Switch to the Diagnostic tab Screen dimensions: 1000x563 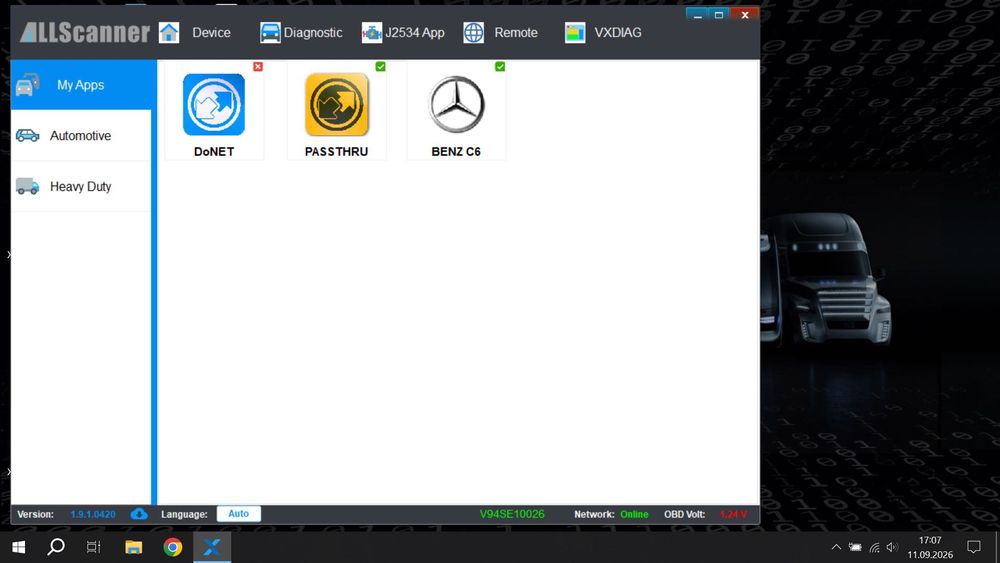[312, 33]
